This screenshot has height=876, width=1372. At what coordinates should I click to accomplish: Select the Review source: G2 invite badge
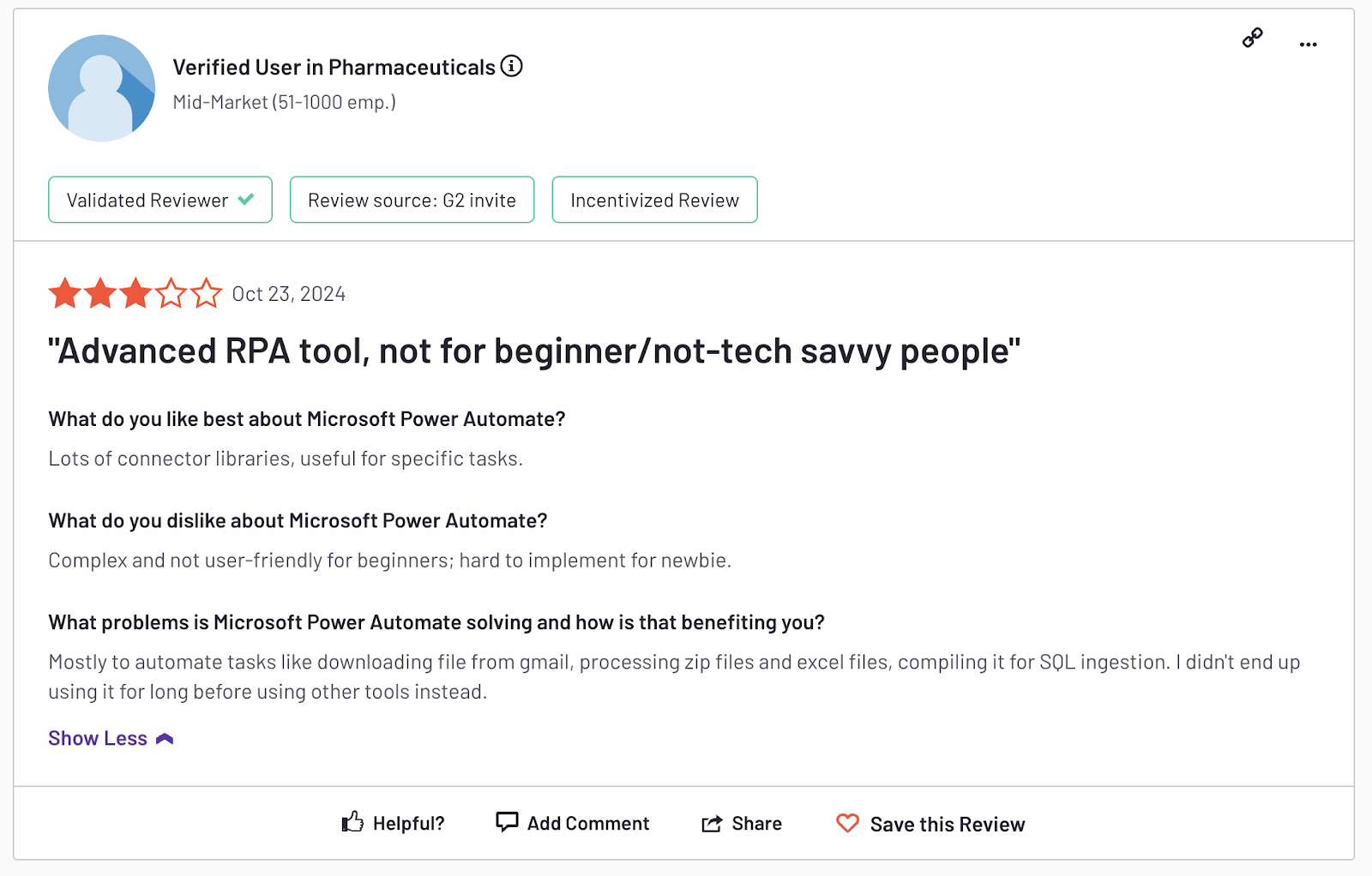click(x=412, y=200)
